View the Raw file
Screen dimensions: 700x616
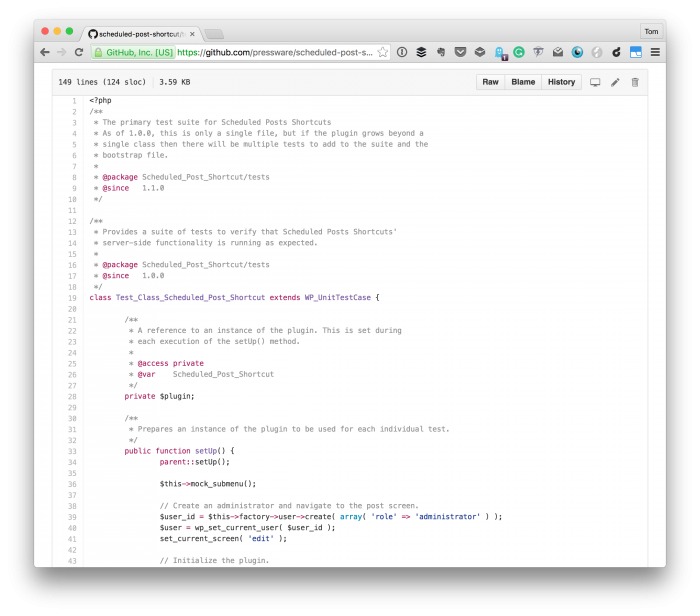[x=490, y=82]
